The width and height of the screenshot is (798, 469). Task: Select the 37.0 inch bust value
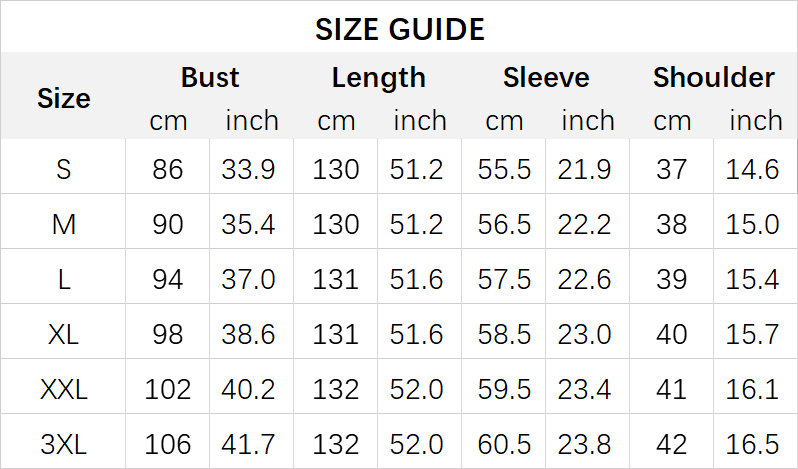pyautogui.click(x=249, y=279)
